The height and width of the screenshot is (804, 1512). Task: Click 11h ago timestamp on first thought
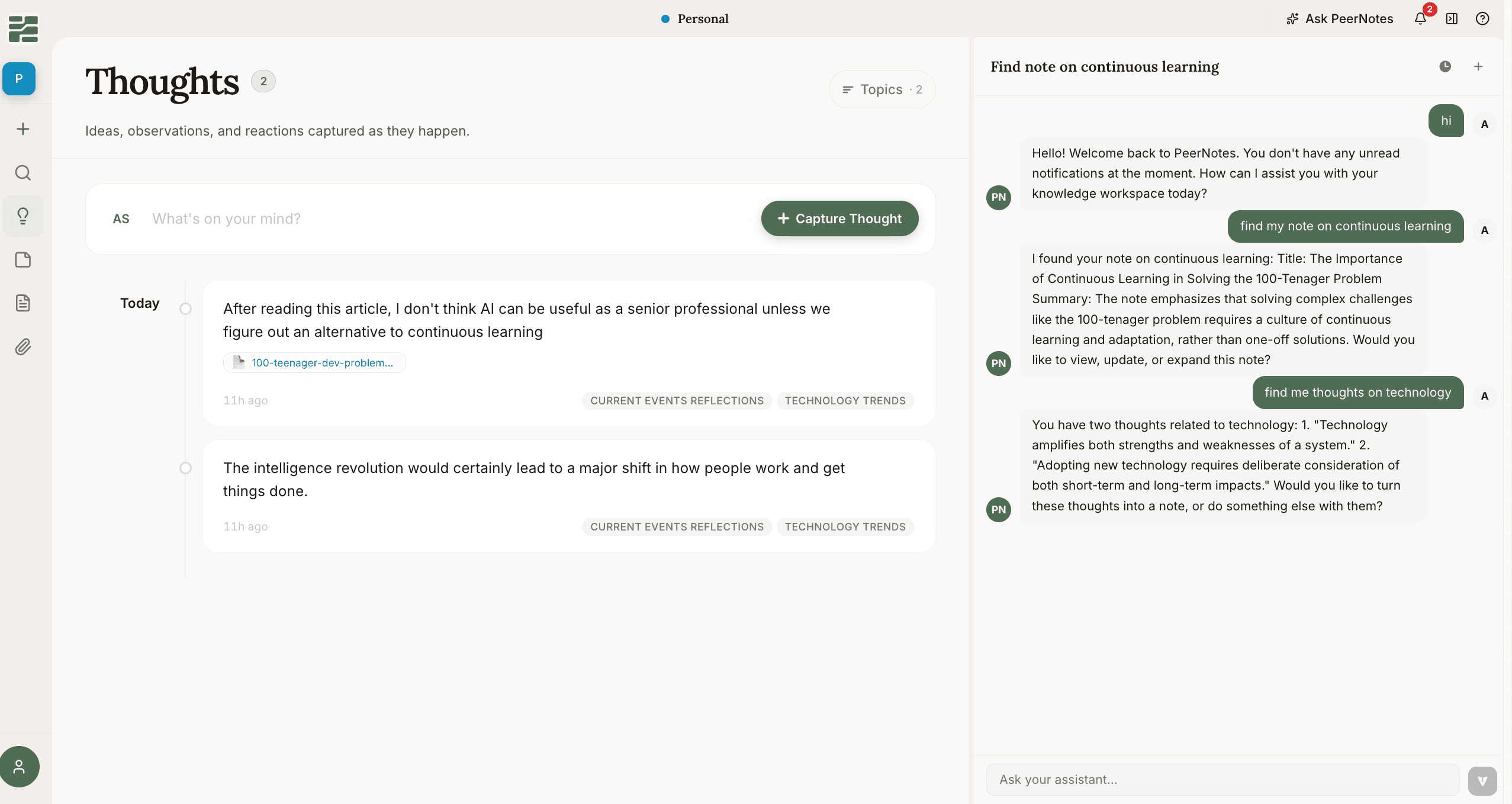246,400
